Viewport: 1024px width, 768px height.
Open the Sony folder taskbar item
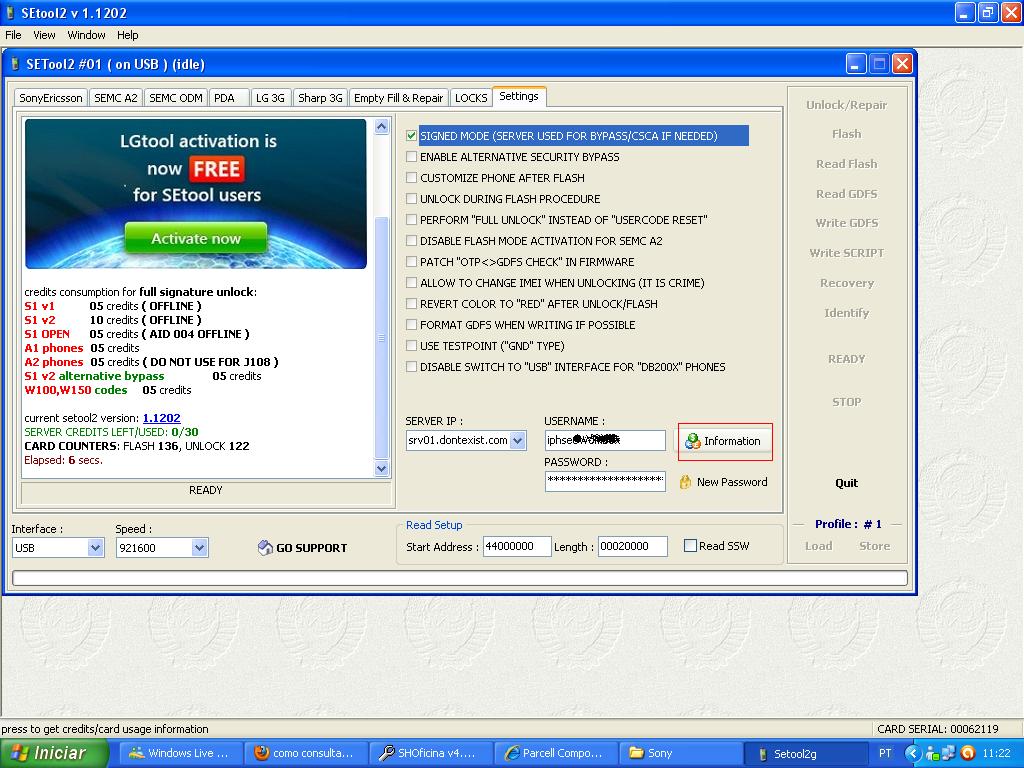coord(680,754)
